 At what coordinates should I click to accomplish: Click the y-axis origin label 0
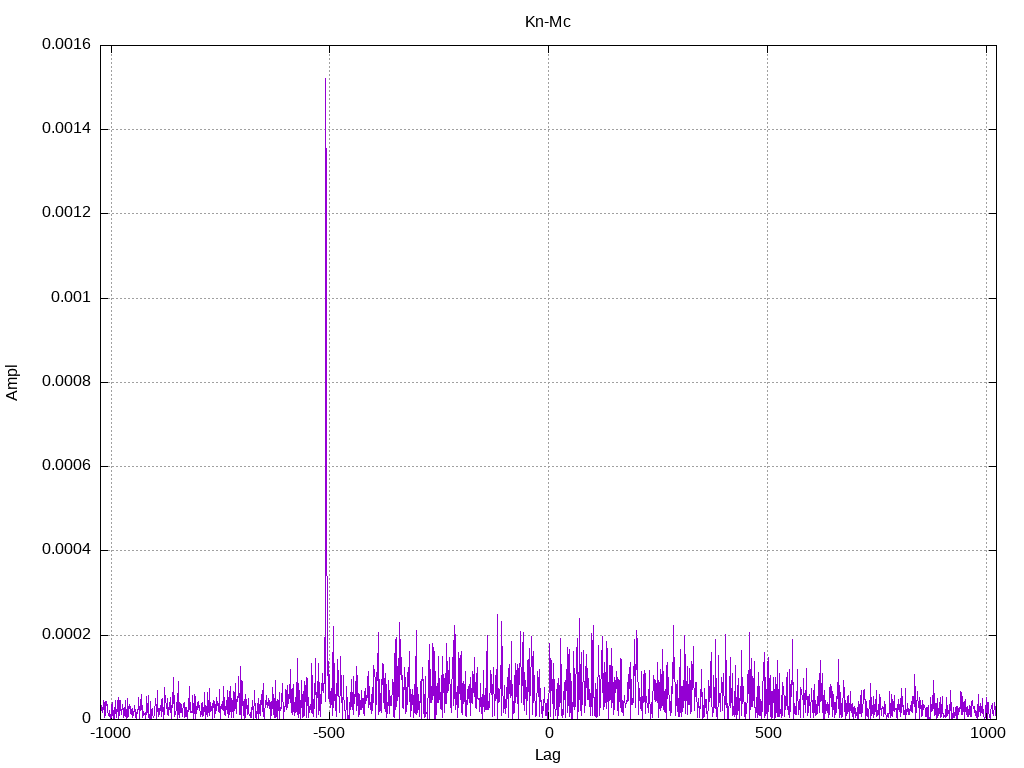(x=86, y=718)
